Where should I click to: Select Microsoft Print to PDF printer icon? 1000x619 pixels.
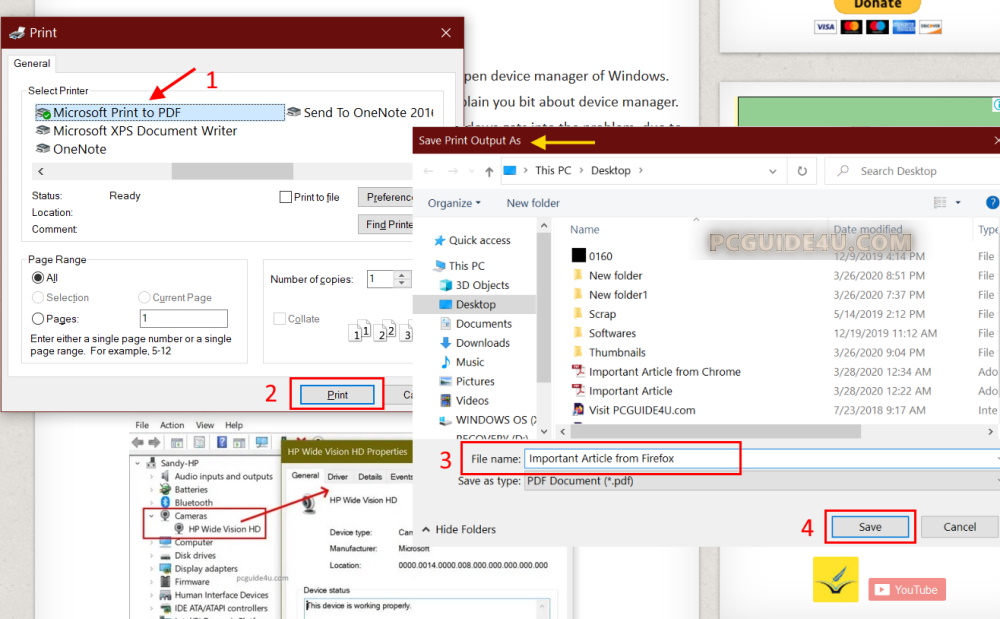point(43,113)
